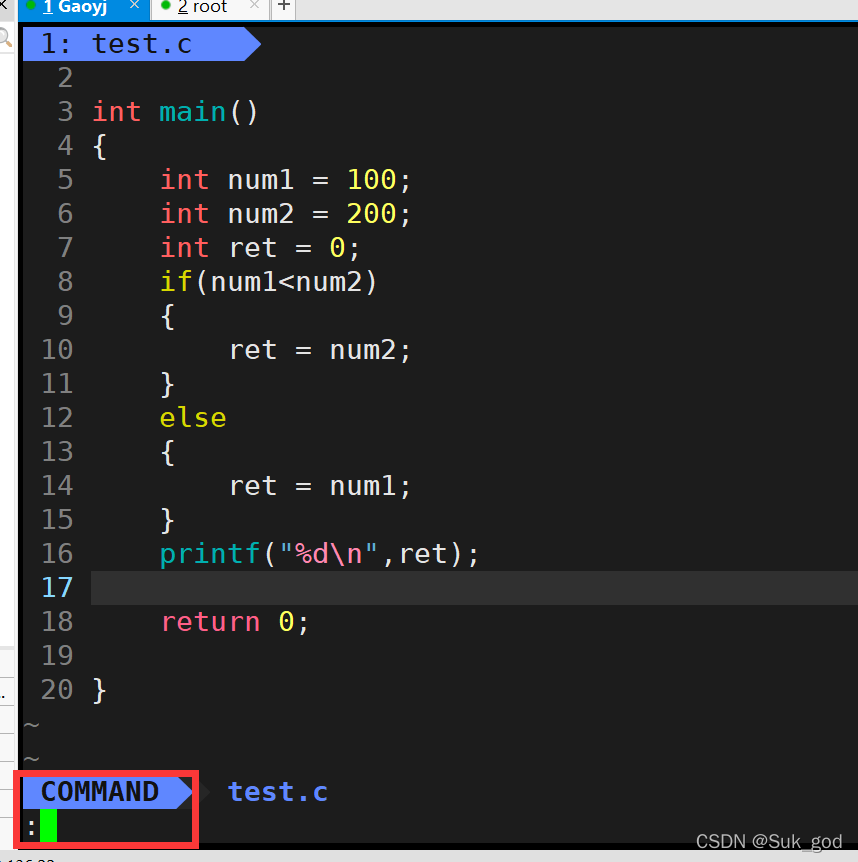Click 'return 0;' on line 18
Image resolution: width=858 pixels, height=862 pixels.
(x=235, y=622)
